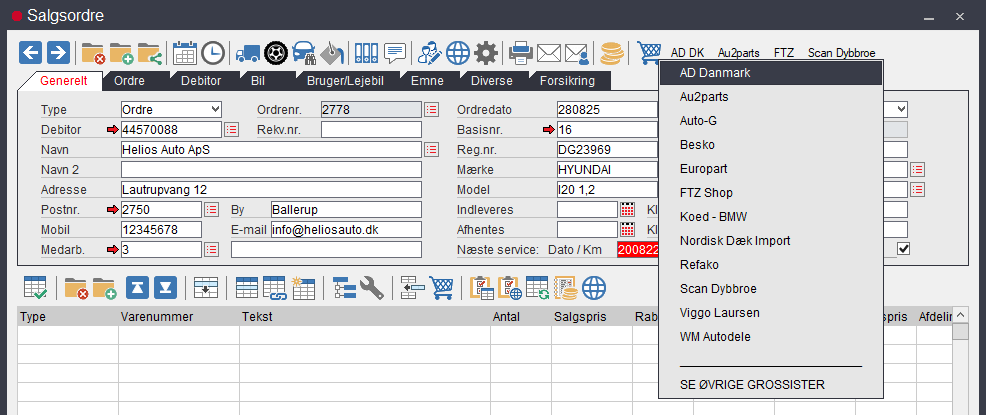Image resolution: width=986 pixels, height=415 pixels.
Task: Open lookup list next to Debitor field
Action: (x=231, y=129)
